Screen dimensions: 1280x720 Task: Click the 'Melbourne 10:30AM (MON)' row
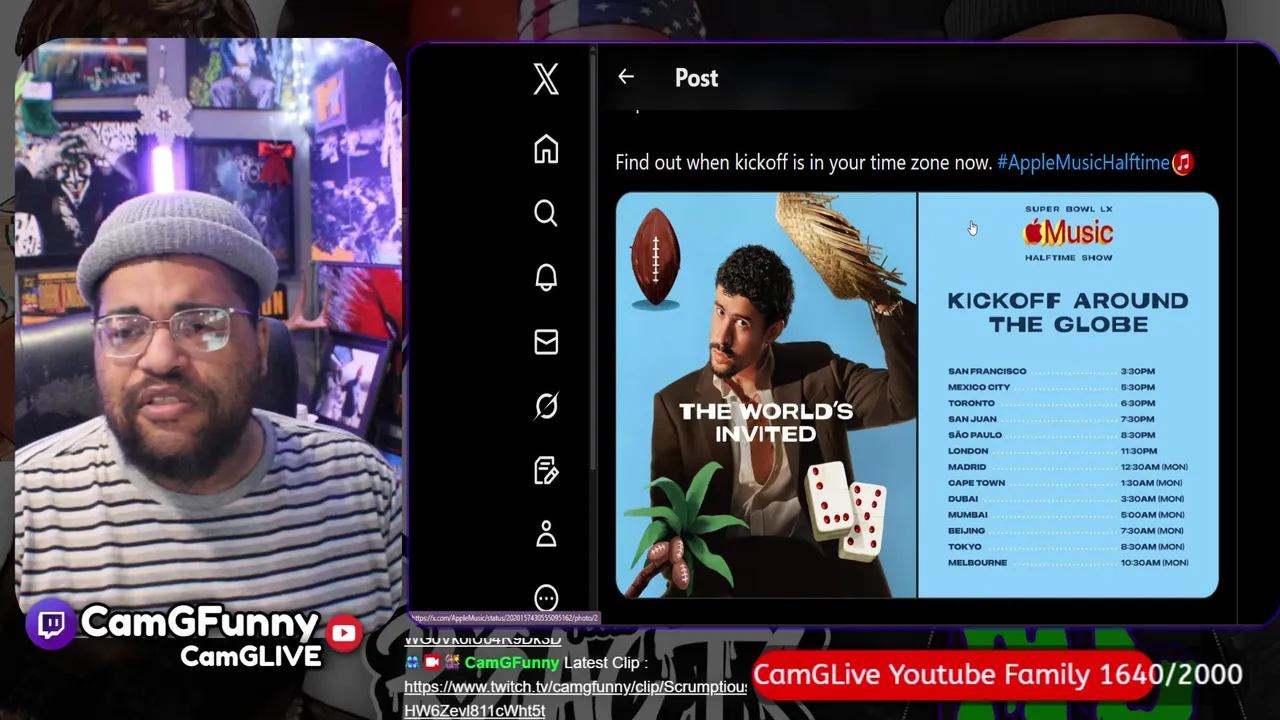1068,563
